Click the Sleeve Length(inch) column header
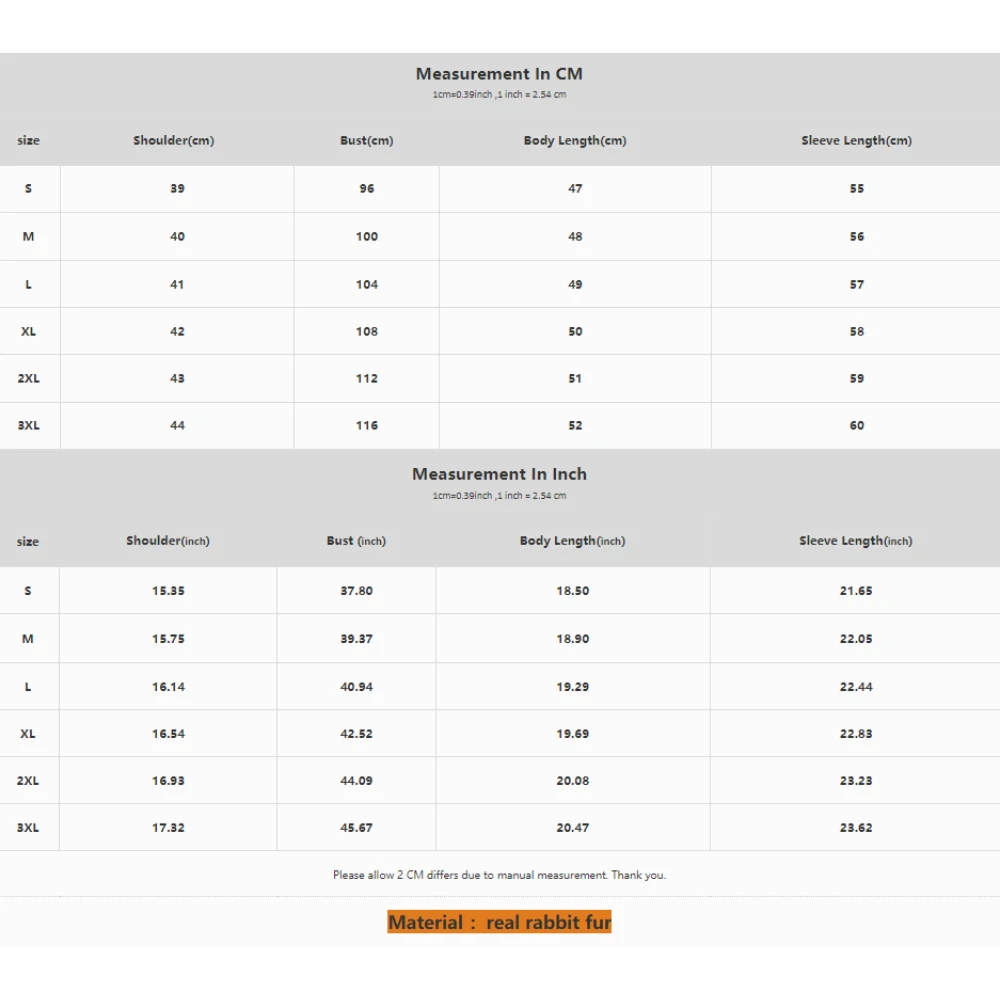Screen dimensions: 1000x1000 click(x=855, y=541)
